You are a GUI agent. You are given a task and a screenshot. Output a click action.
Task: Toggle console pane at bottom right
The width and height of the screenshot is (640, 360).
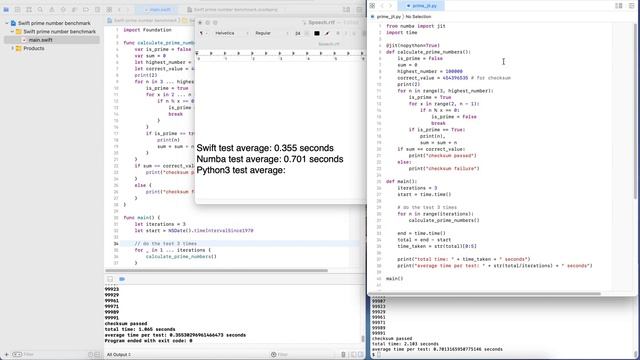[x=360, y=354]
